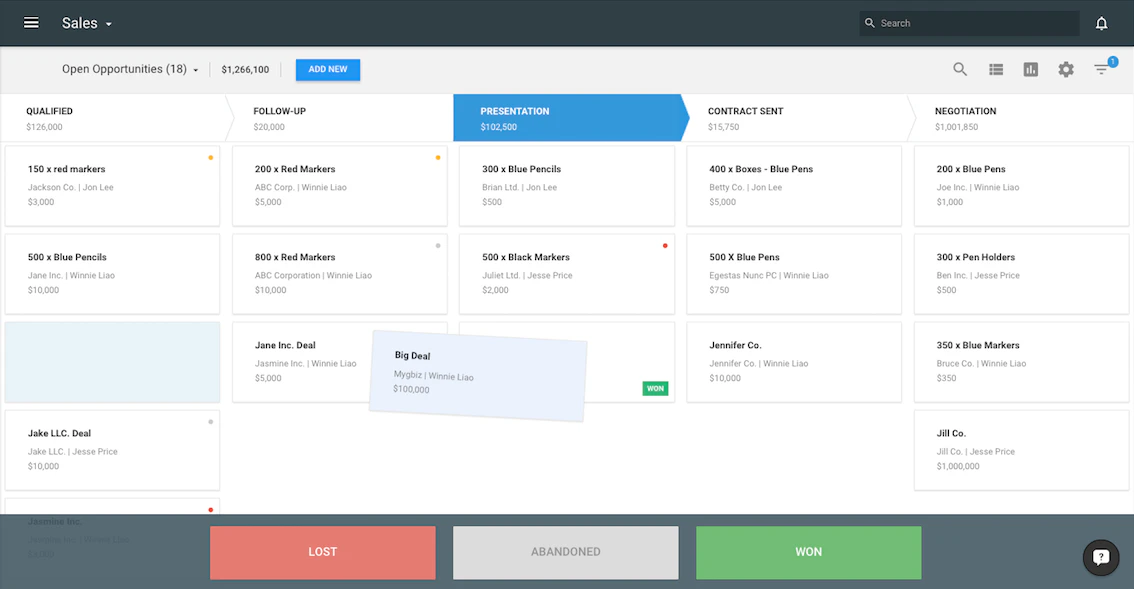The height and width of the screenshot is (589, 1134).
Task: Expand the Open Opportunities (18) dropdown
Action: point(130,69)
